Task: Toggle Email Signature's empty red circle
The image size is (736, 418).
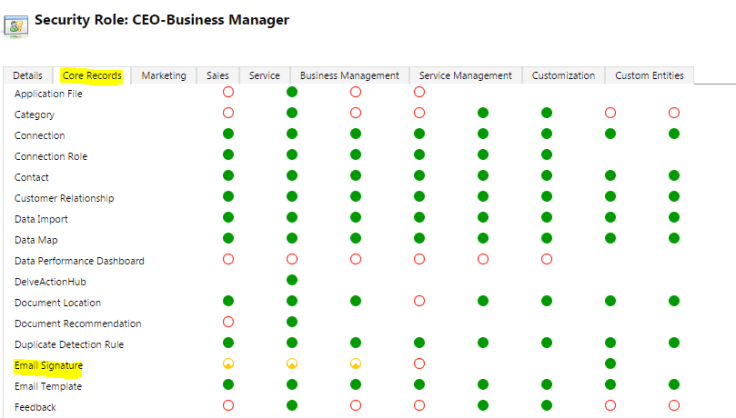Action: (419, 364)
